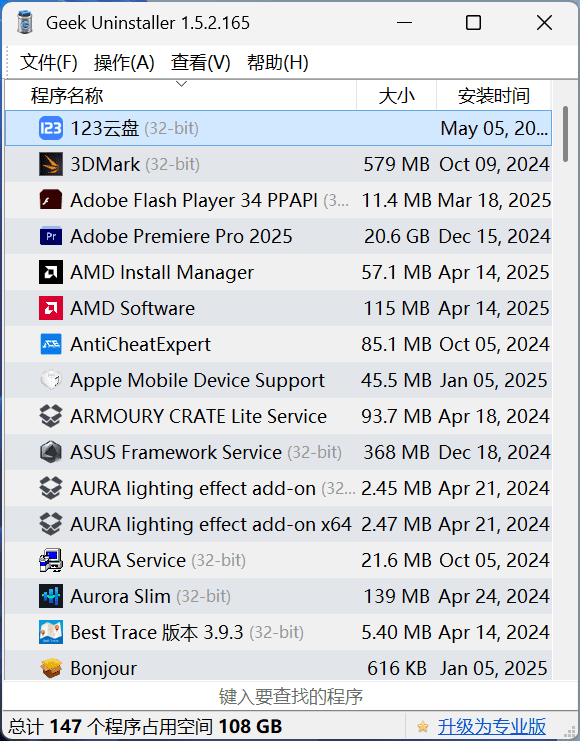This screenshot has height=741, width=580.
Task: Click the 616 KB size value
Action: [x=397, y=668]
